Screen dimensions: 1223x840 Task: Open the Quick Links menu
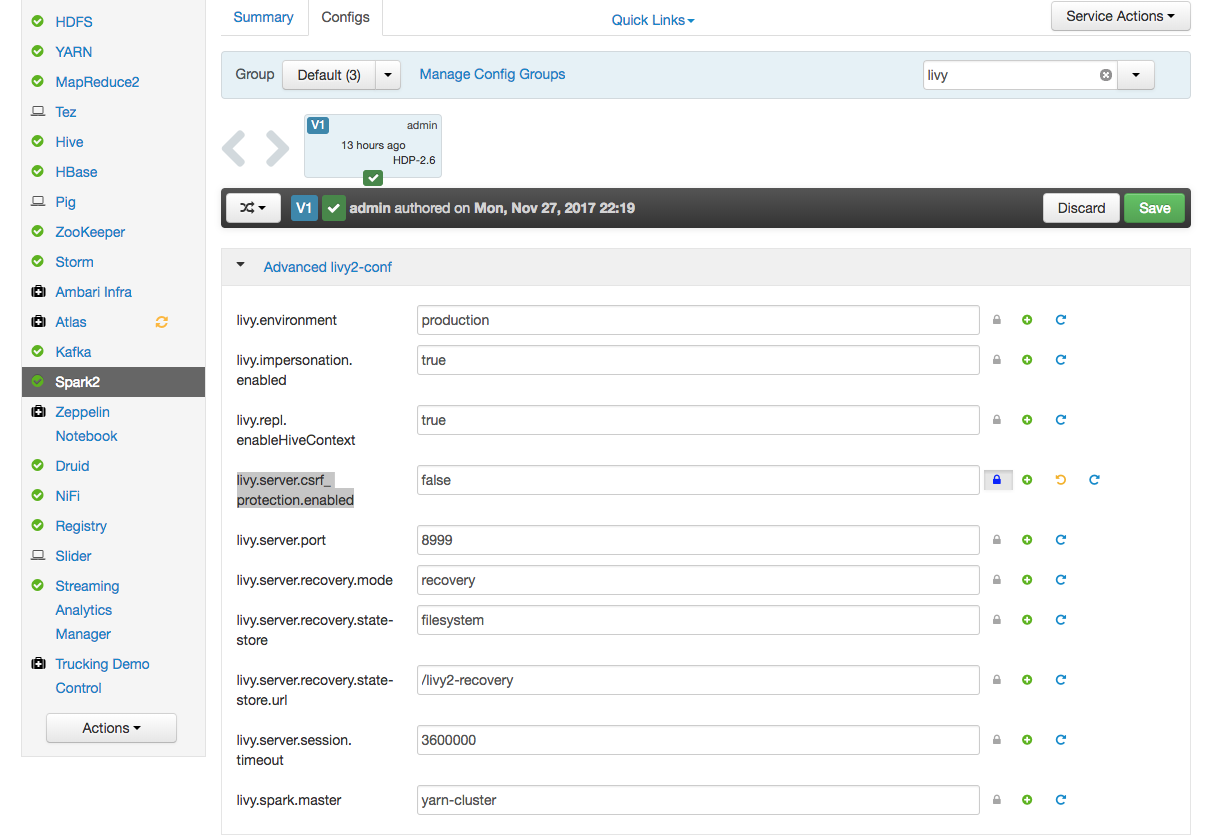pos(652,20)
